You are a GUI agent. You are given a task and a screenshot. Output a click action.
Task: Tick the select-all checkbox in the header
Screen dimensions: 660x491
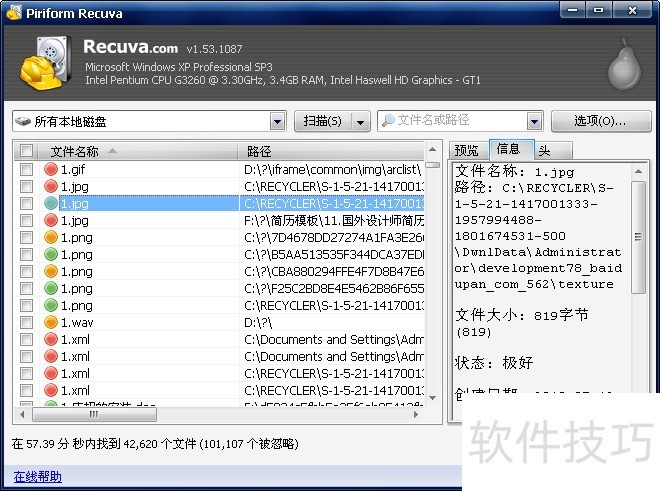coord(26,151)
